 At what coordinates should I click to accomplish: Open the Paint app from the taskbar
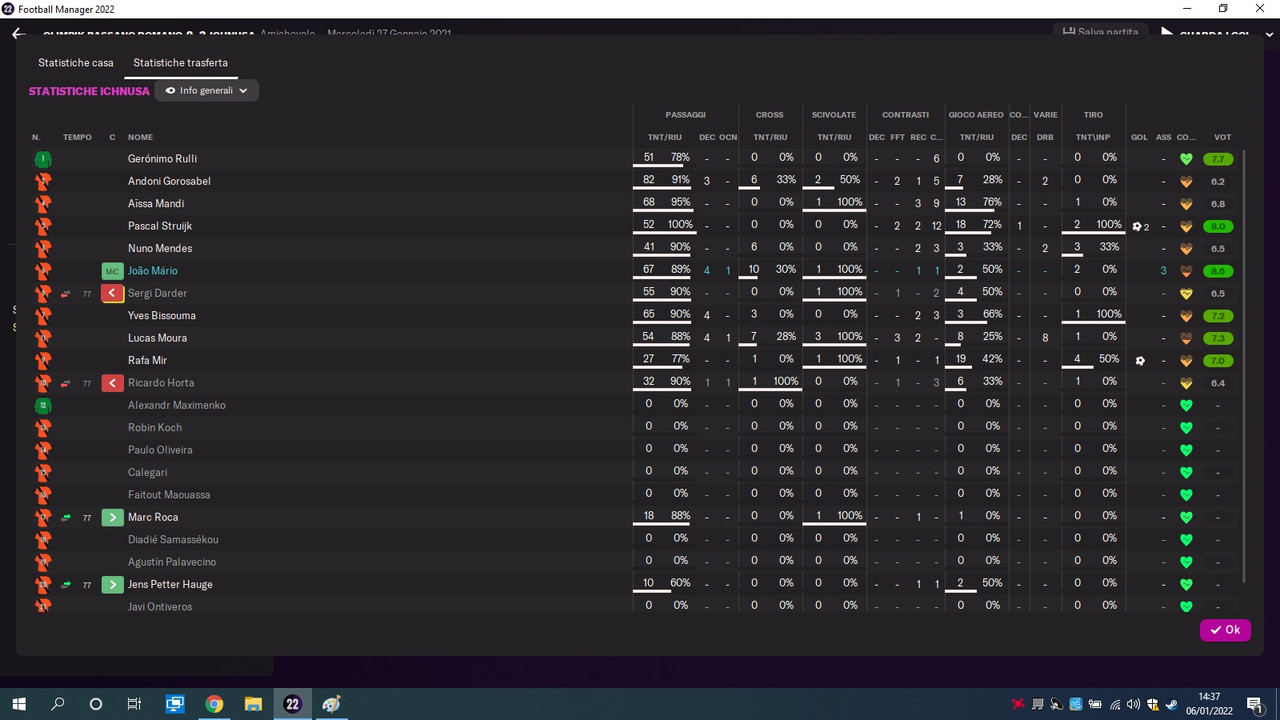click(331, 704)
